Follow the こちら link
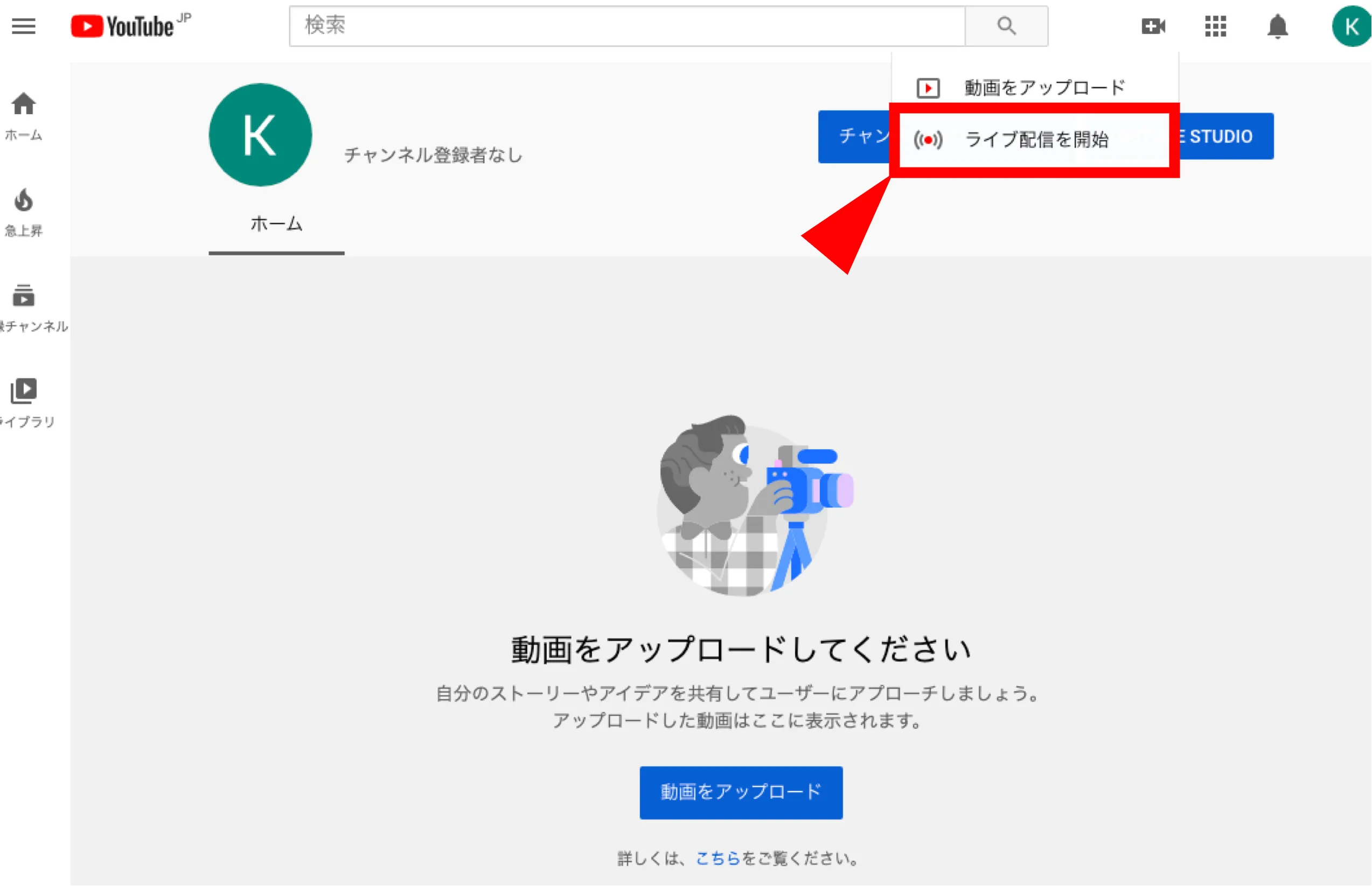The height and width of the screenshot is (886, 1372). click(x=718, y=859)
